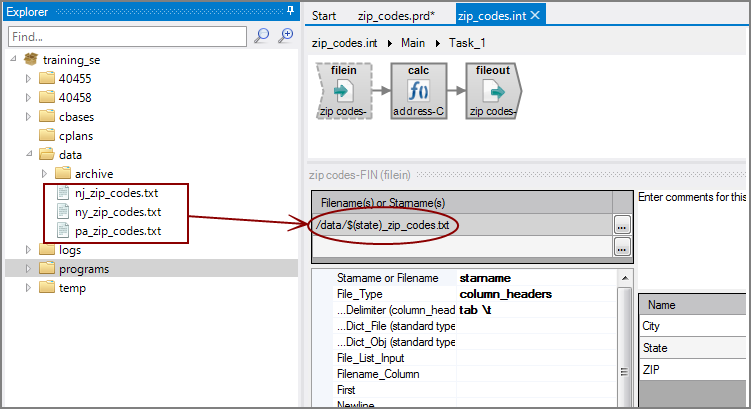Select the ZIP field row
The height and width of the screenshot is (409, 751).
click(x=693, y=369)
